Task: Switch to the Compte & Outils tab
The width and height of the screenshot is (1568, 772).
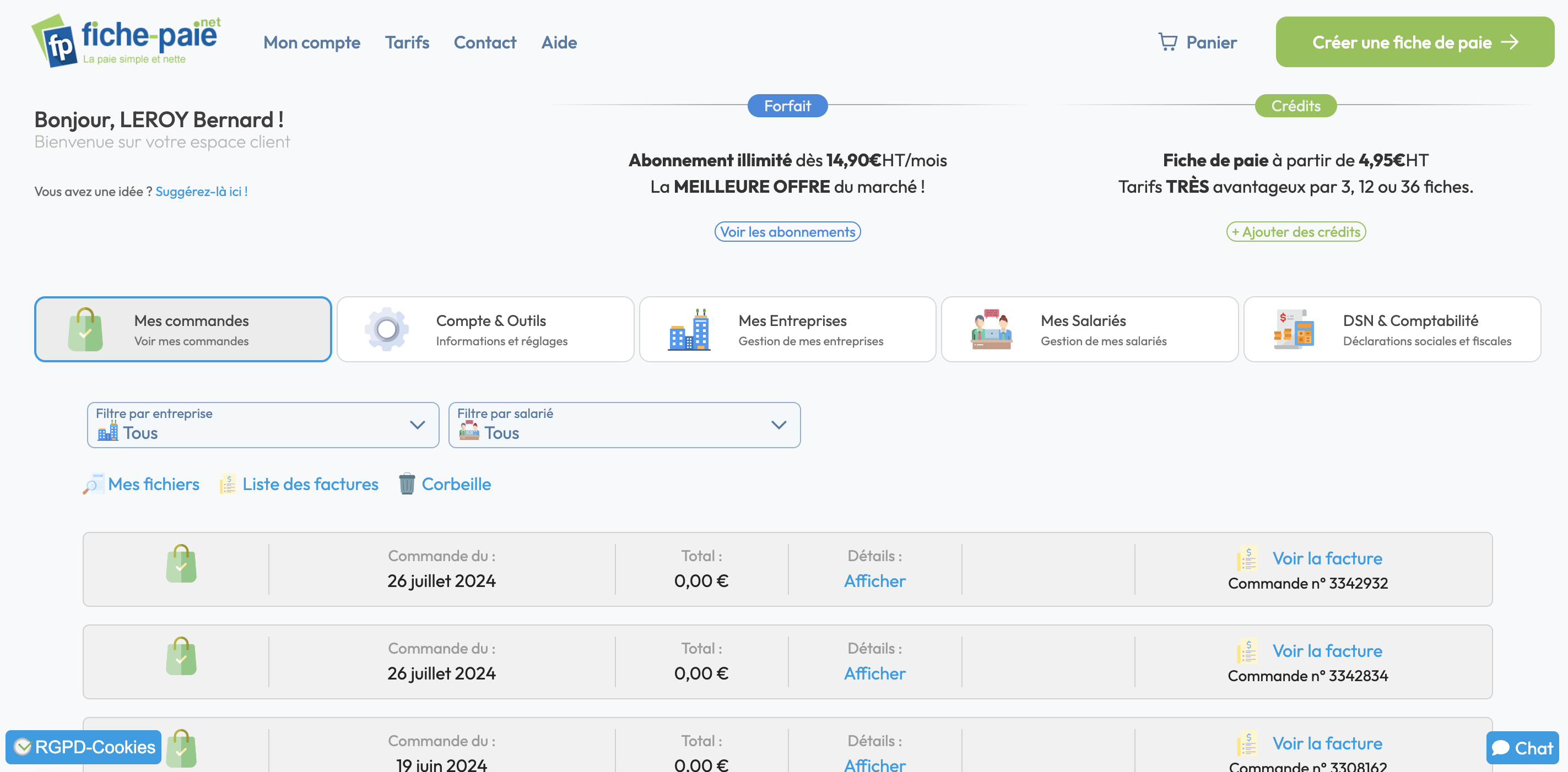Action: pyautogui.click(x=485, y=329)
